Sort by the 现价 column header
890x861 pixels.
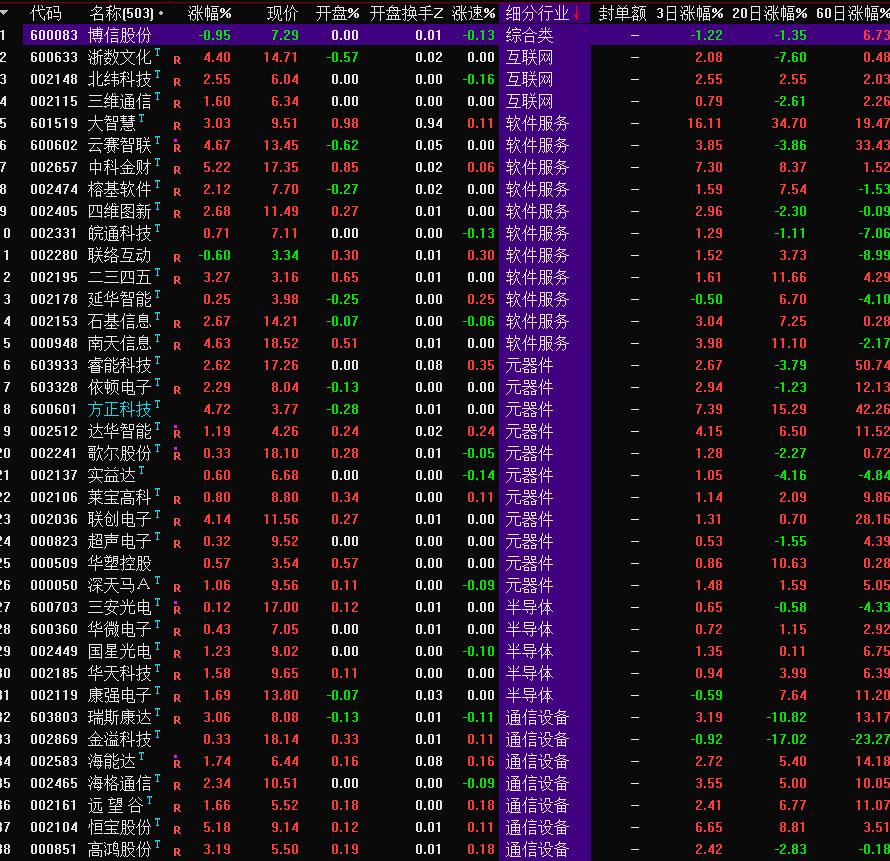pos(282,13)
